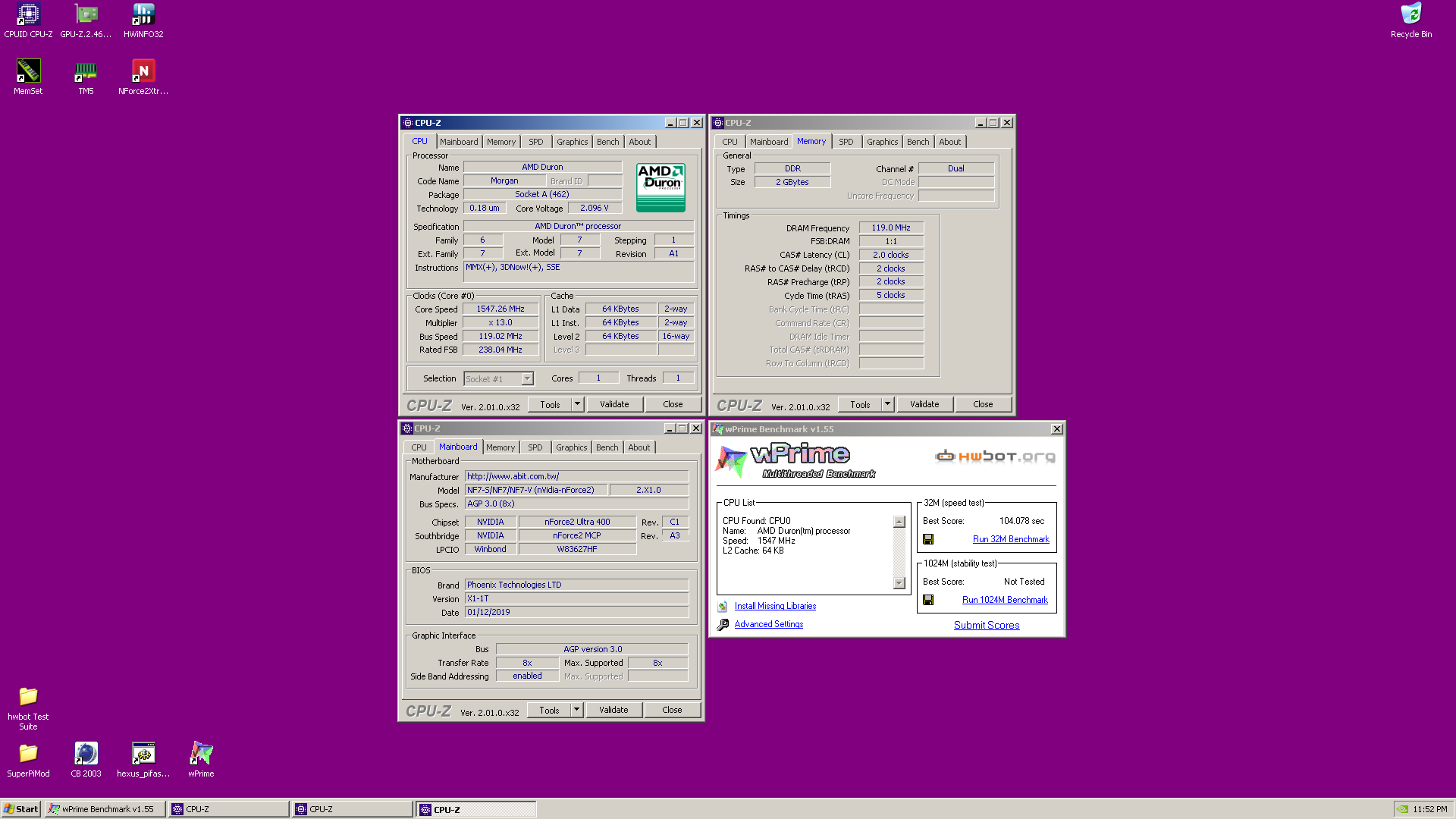Close the wPrime Benchmark window
The height and width of the screenshot is (819, 1456).
[x=1057, y=429]
